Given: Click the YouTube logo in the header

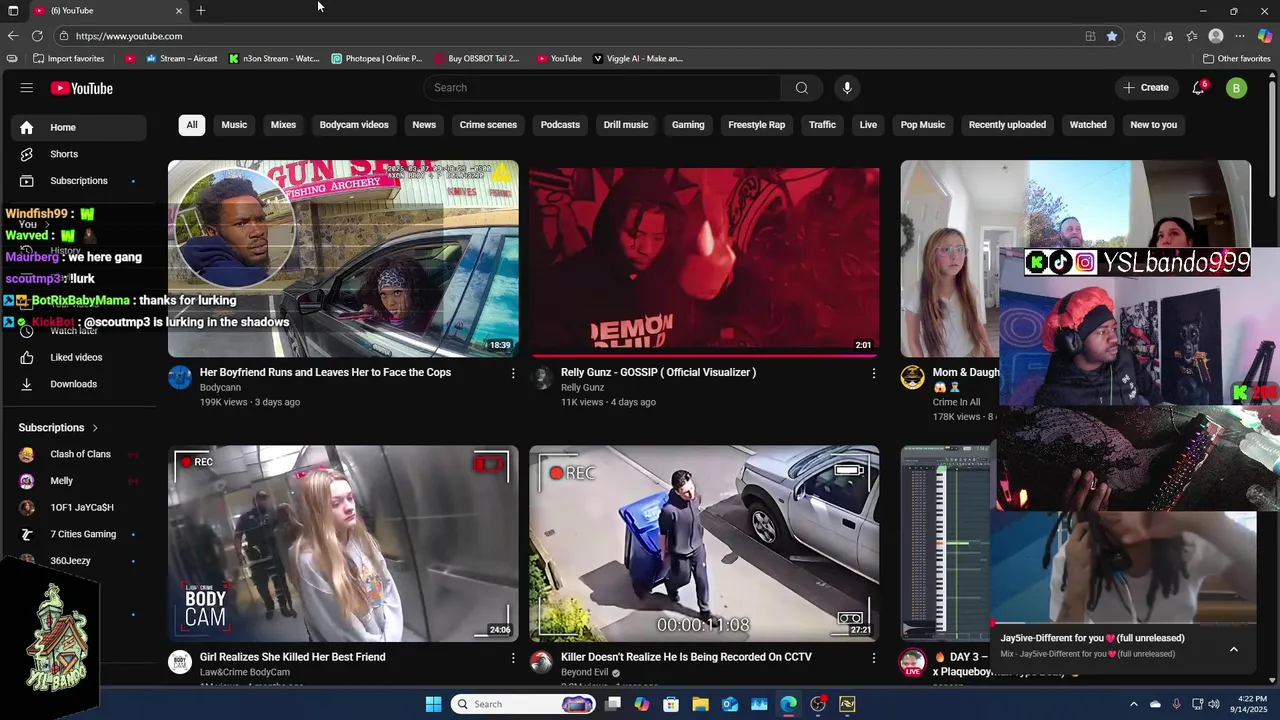Looking at the screenshot, I should pos(82,88).
